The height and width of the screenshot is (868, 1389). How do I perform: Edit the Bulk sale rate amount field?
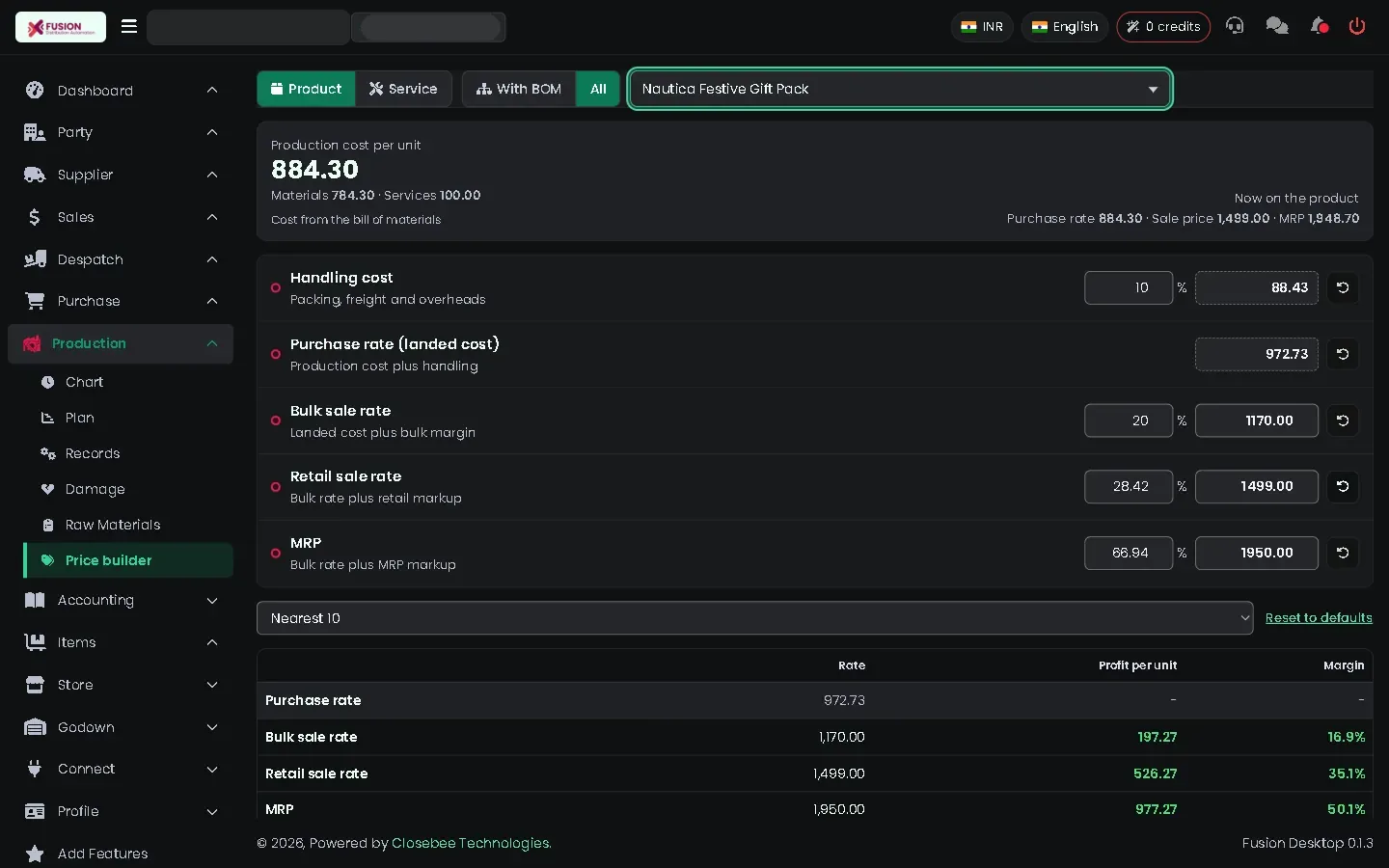(x=1257, y=420)
